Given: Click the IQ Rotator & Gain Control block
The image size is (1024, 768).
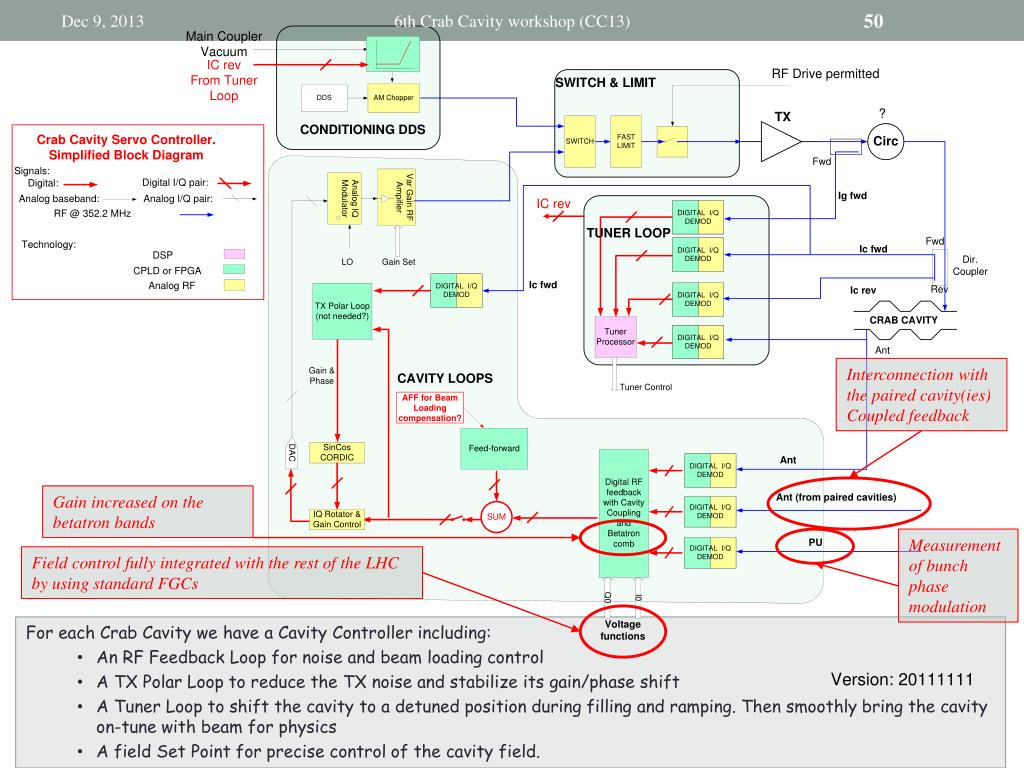Looking at the screenshot, I should point(337,519).
